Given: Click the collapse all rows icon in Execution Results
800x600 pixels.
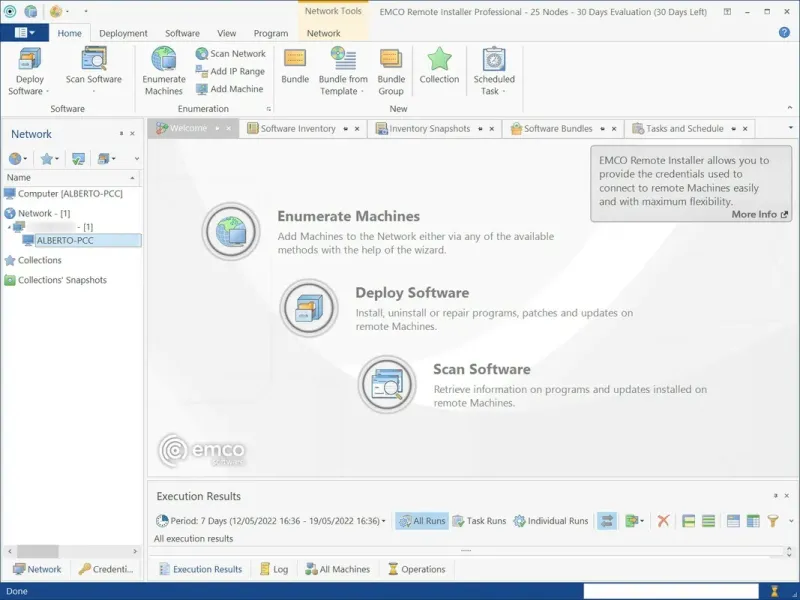Looking at the screenshot, I should 708,521.
